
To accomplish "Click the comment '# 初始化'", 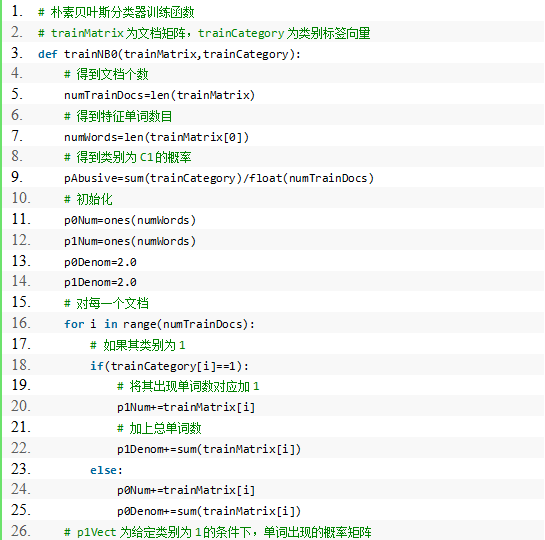I will pyautogui.click(x=88, y=199).
